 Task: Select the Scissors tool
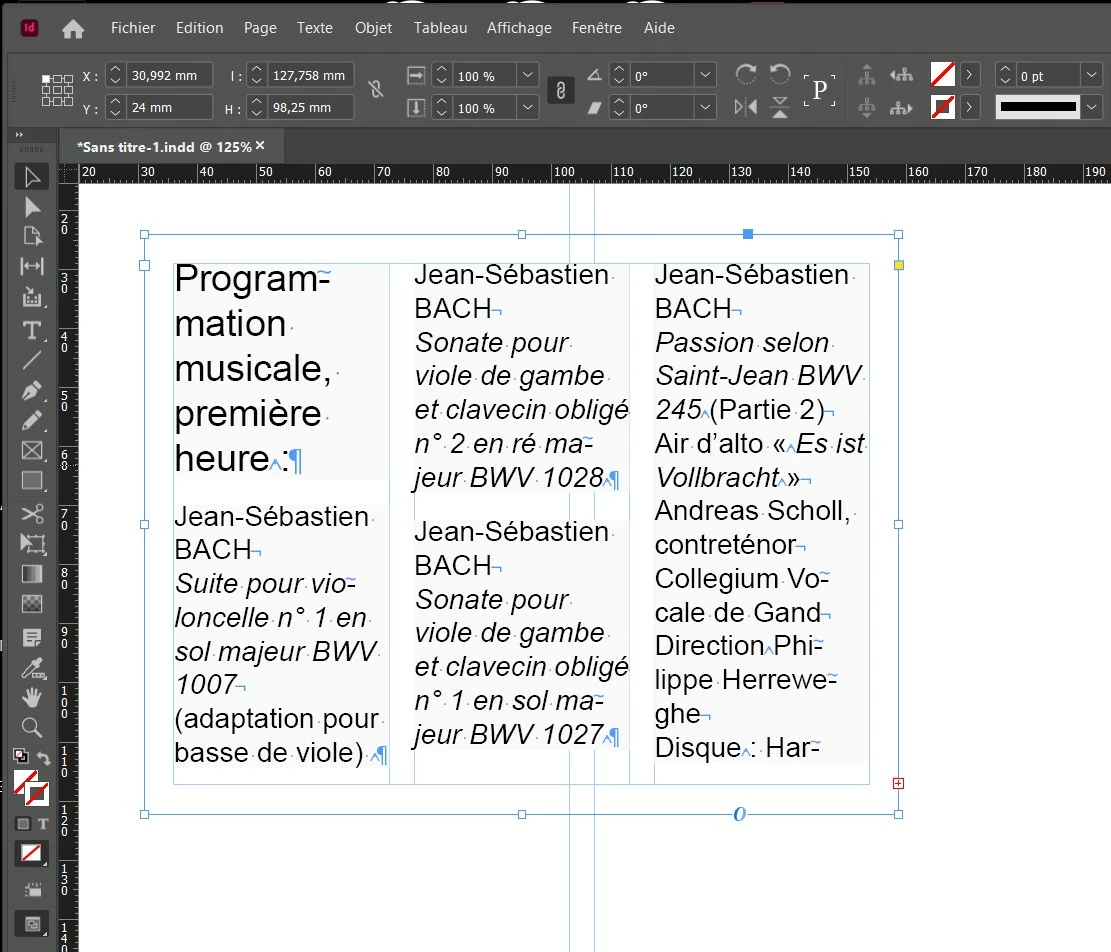pos(32,514)
